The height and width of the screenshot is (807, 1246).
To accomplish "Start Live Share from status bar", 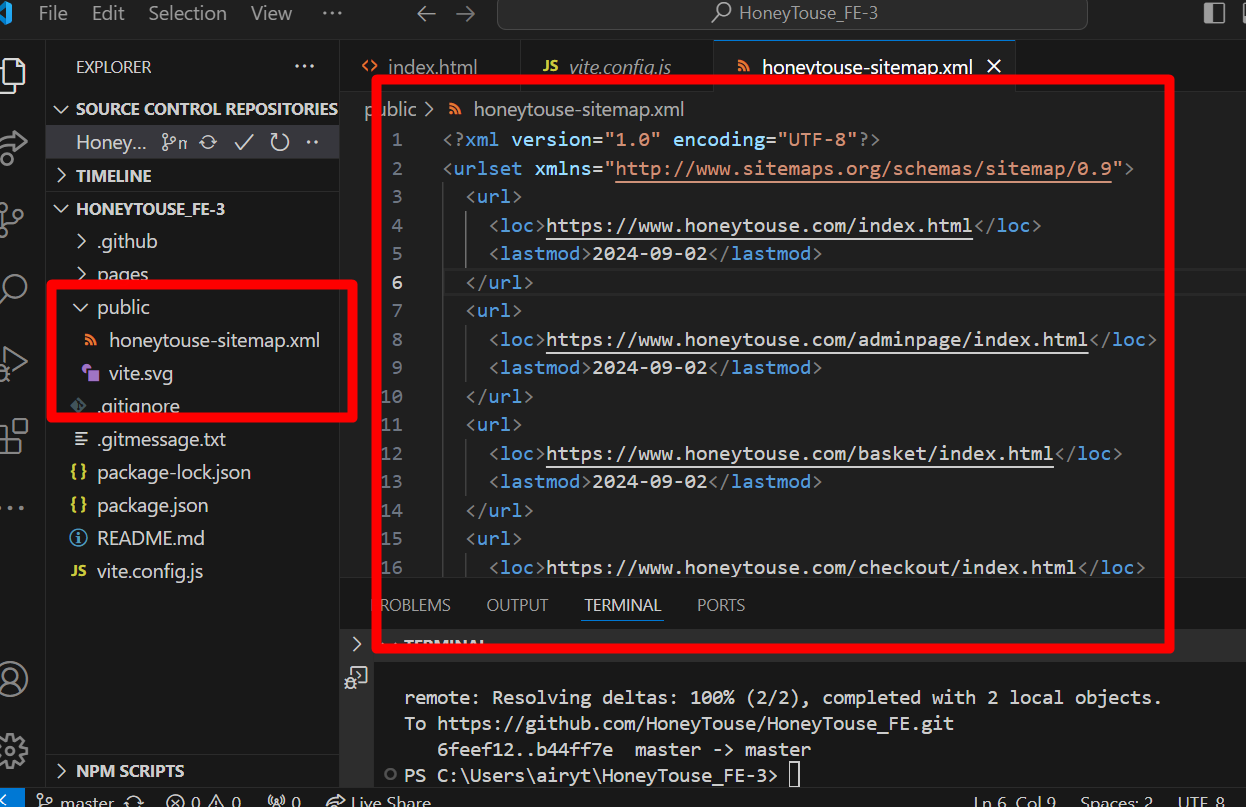I will click(379, 801).
